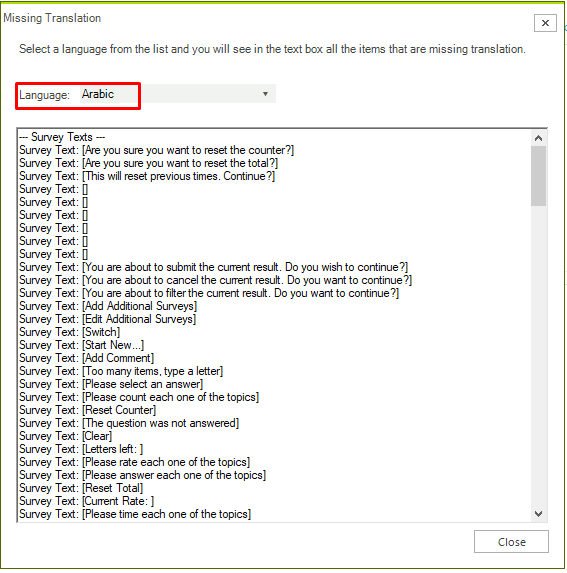Click the 'Reset Counter' survey text line
Screen dimensions: 567x573
pos(87,410)
